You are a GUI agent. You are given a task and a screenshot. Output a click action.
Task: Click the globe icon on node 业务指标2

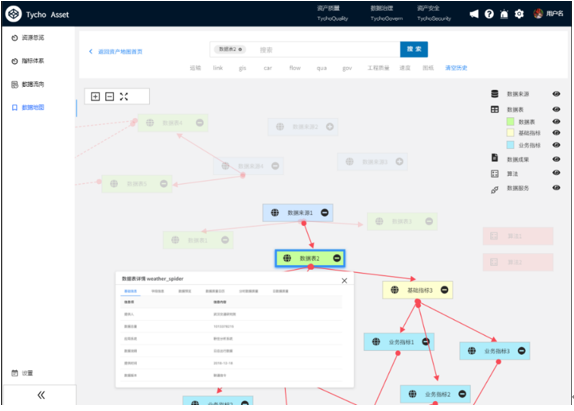click(x=413, y=394)
